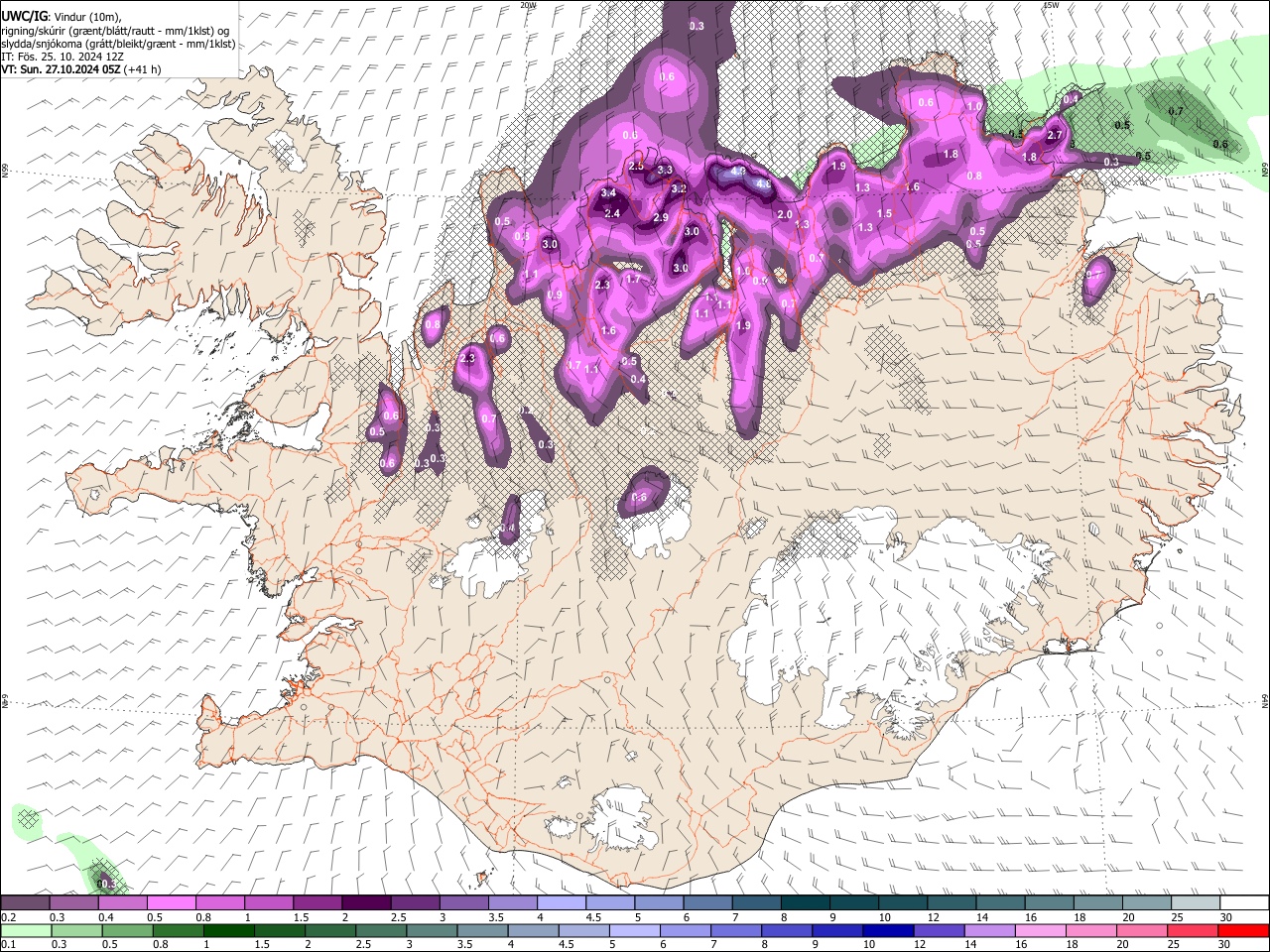
Task: Click the pinkish-red 25–30 rain legend swatch
Action: point(1193,930)
